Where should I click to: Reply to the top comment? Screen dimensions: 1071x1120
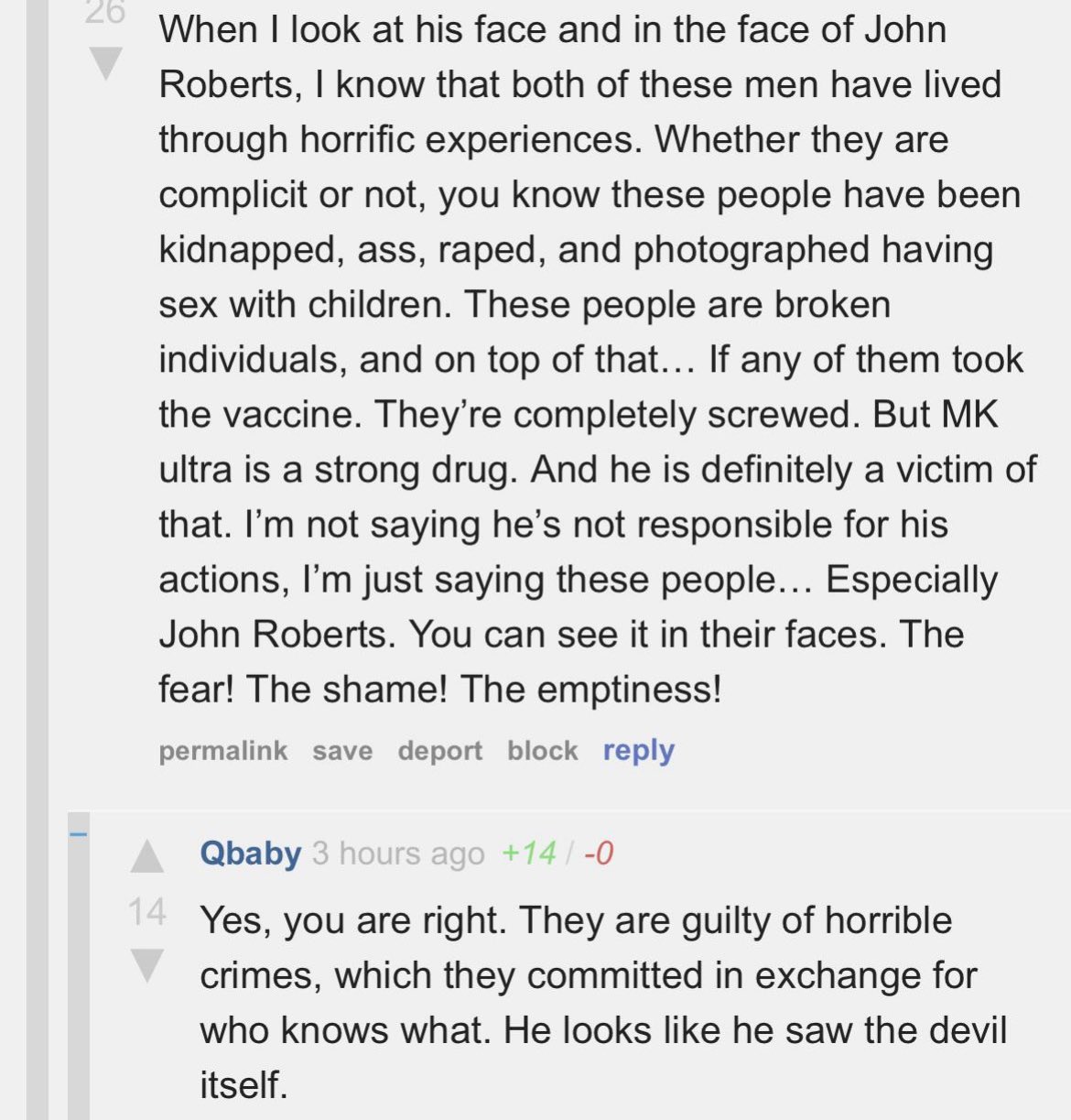638,751
